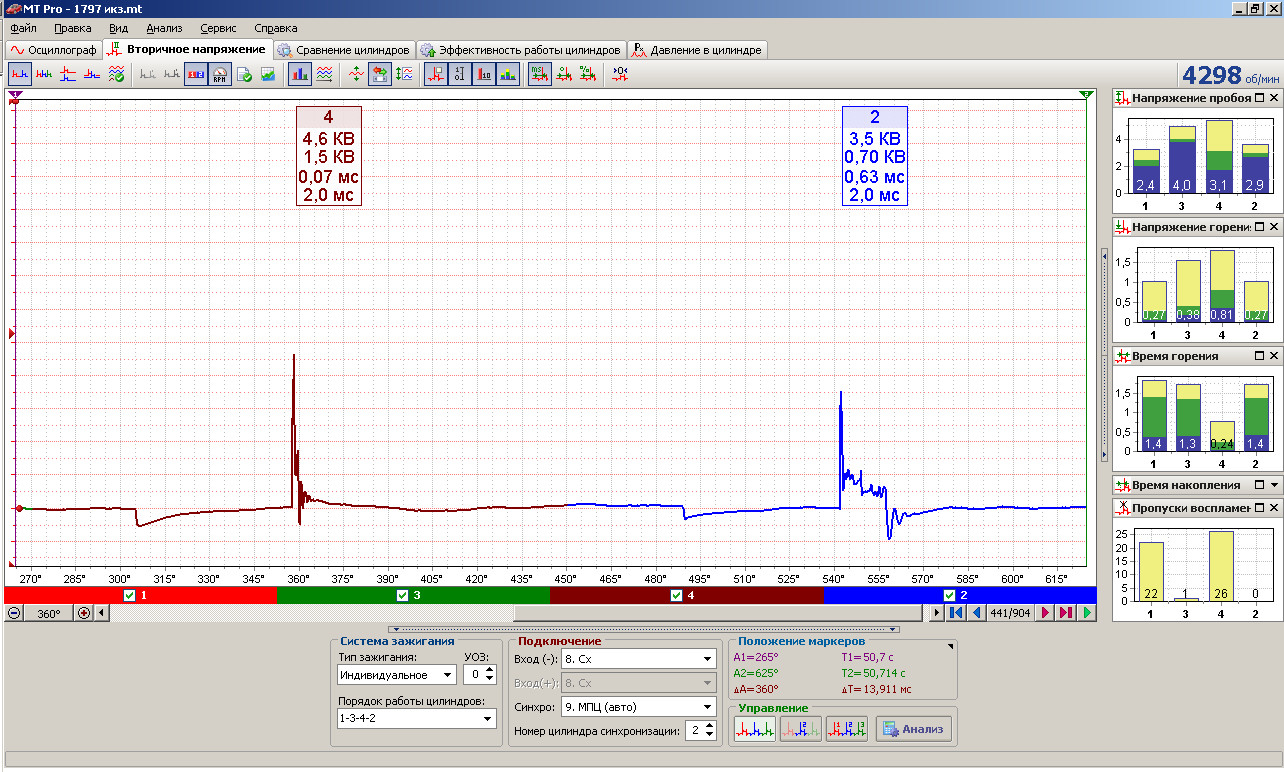Switch to the Осциллограф tab
Viewport: 1284px width, 772px height.
[x=53, y=50]
